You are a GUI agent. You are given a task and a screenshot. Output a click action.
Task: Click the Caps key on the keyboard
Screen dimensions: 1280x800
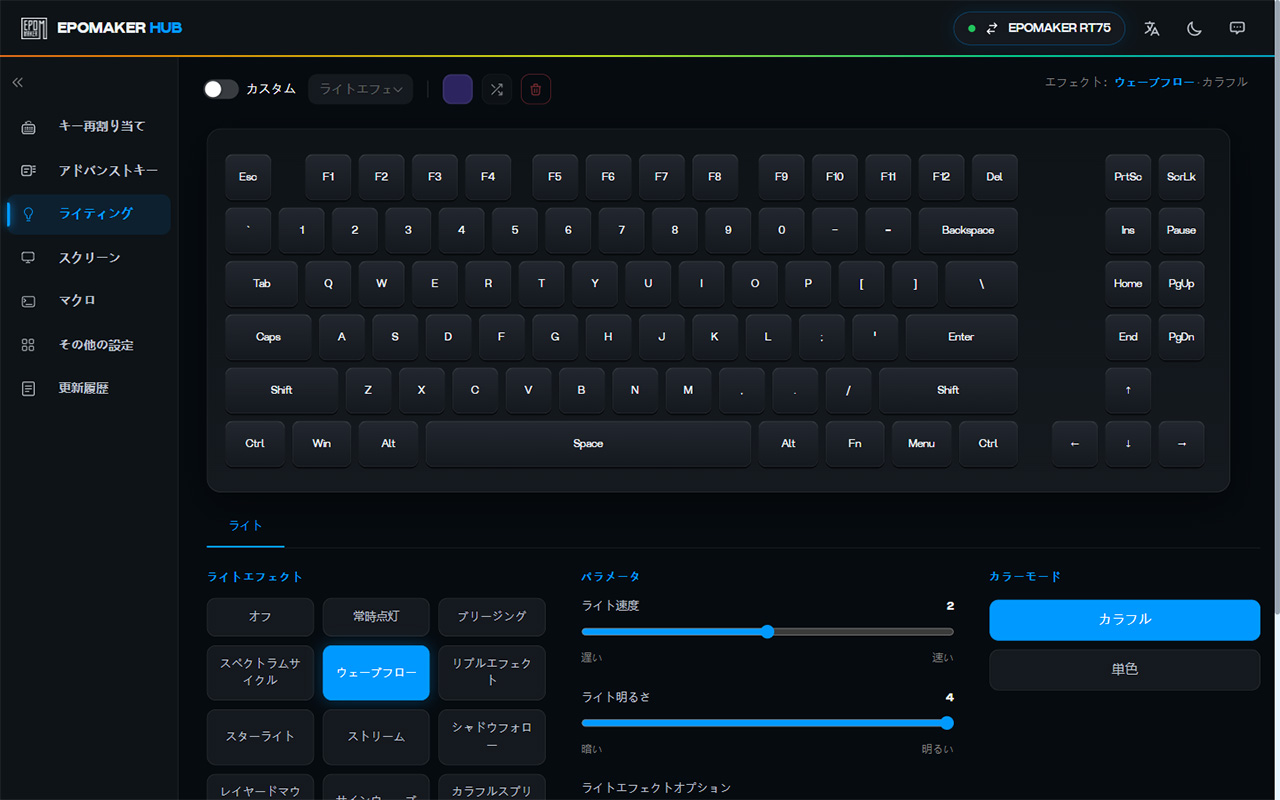(268, 337)
